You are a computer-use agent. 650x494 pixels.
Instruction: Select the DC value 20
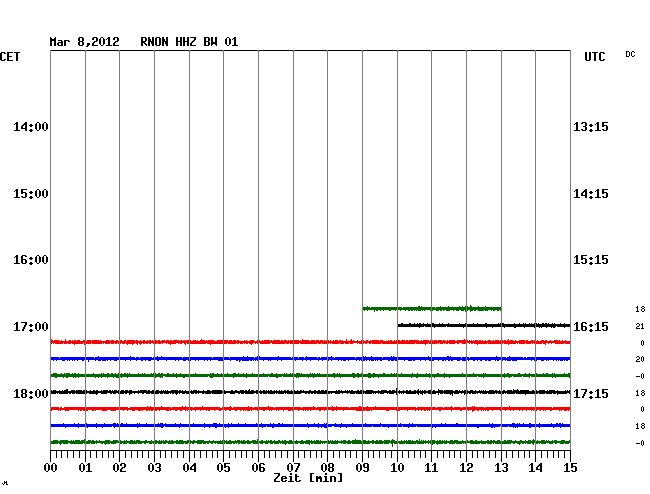click(640, 359)
